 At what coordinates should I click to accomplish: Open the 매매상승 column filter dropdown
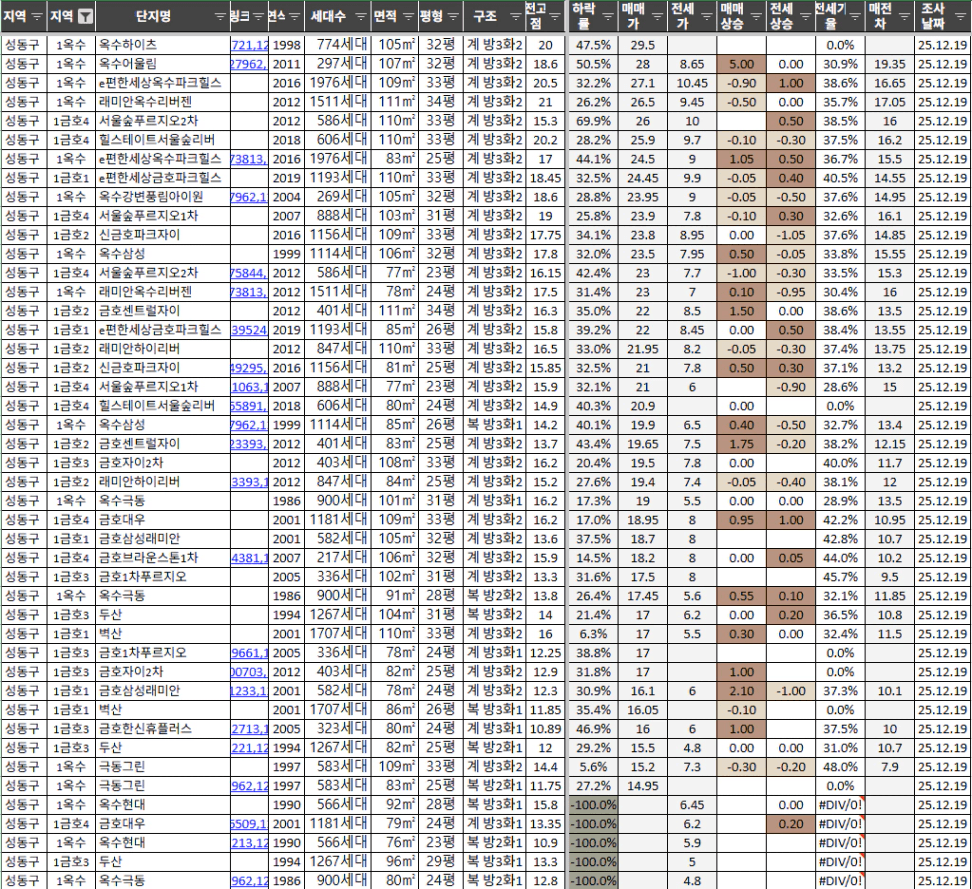point(756,17)
